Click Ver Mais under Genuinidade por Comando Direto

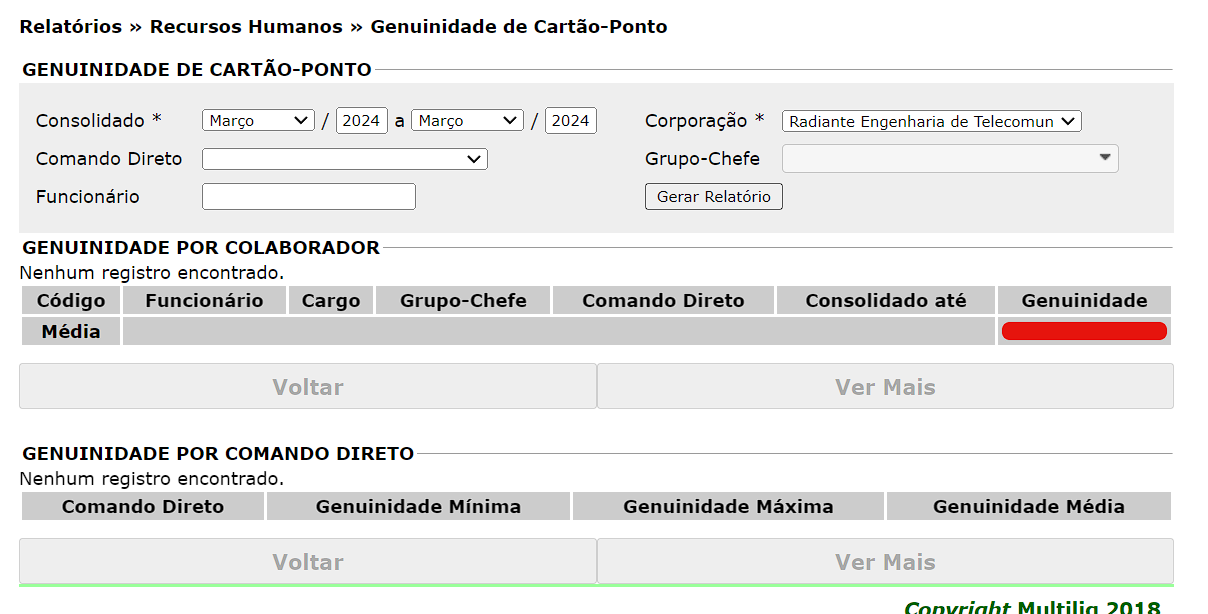(885, 562)
